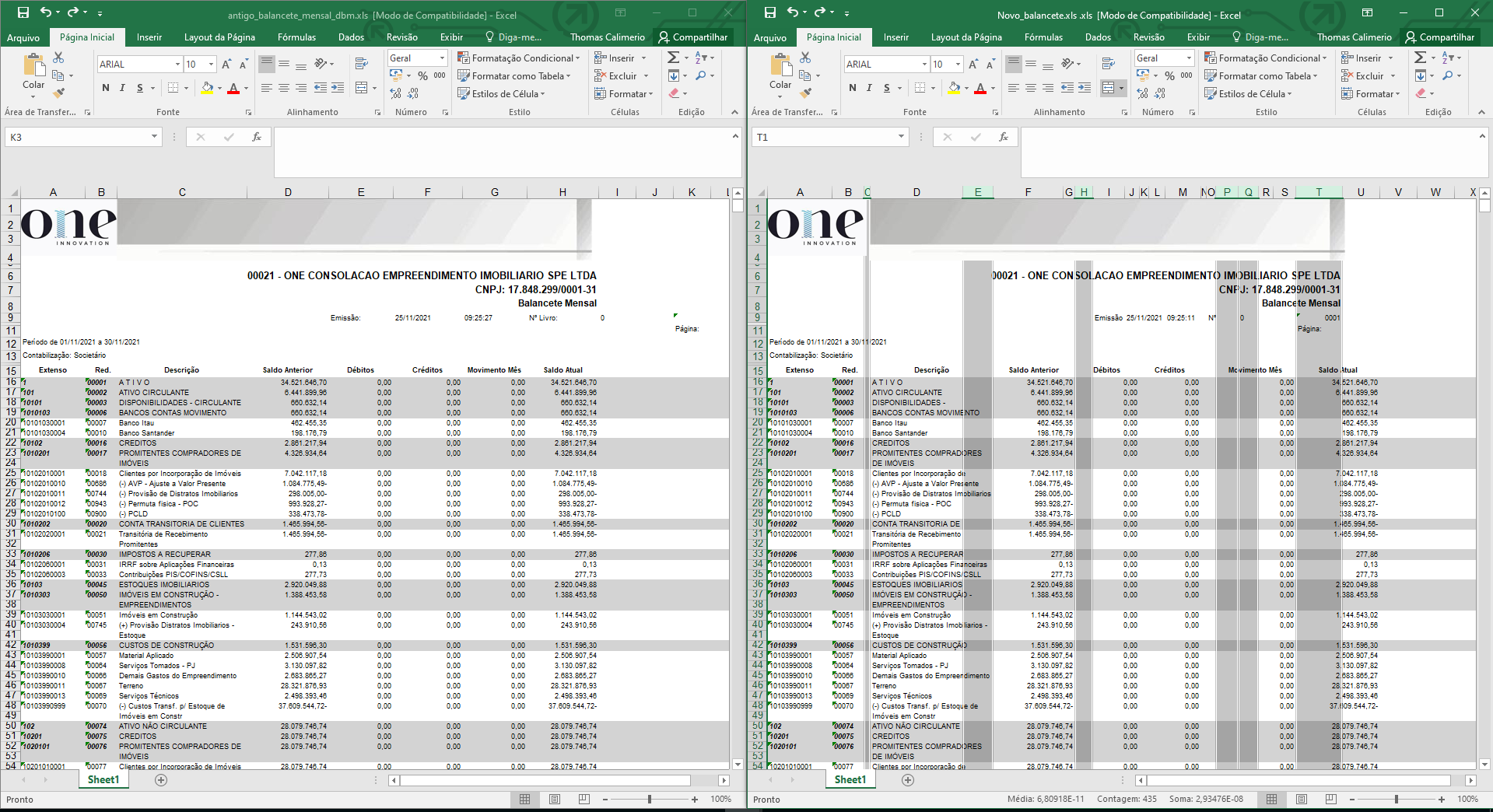
Task: Open font size dropdown in right window
Action: pyautogui.click(x=958, y=64)
